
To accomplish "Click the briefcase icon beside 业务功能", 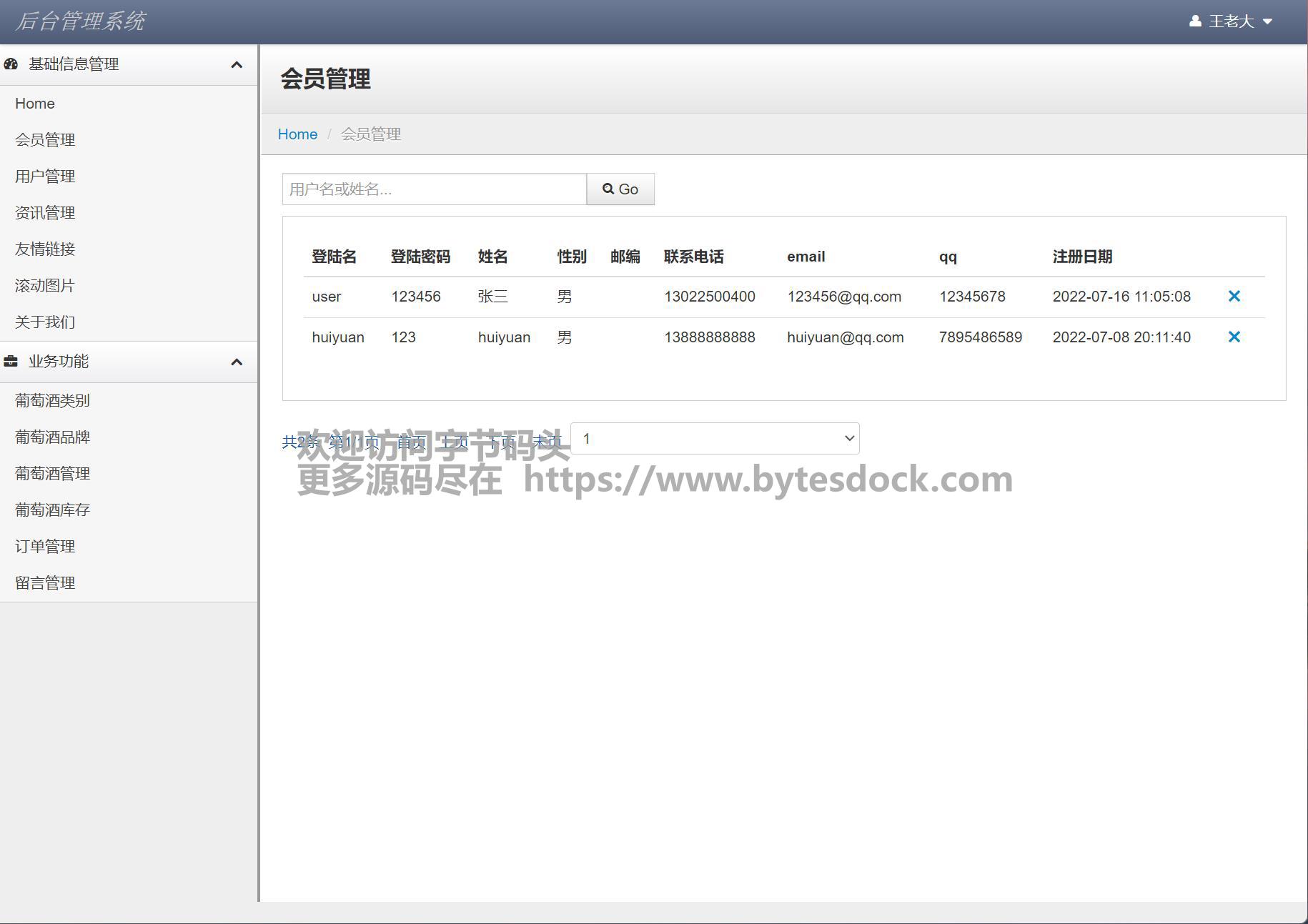I will click(11, 362).
